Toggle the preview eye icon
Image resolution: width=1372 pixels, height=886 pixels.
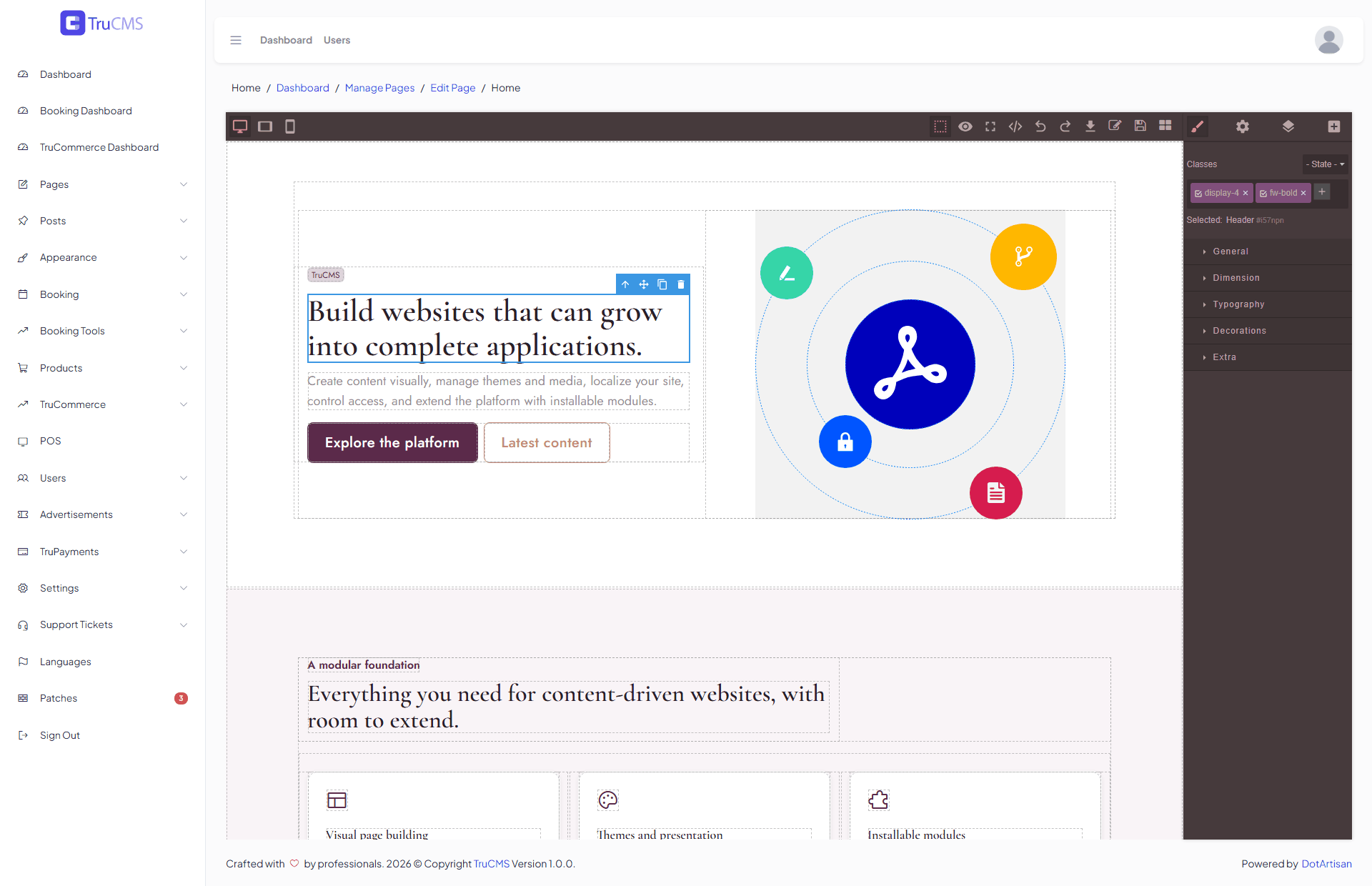[965, 126]
